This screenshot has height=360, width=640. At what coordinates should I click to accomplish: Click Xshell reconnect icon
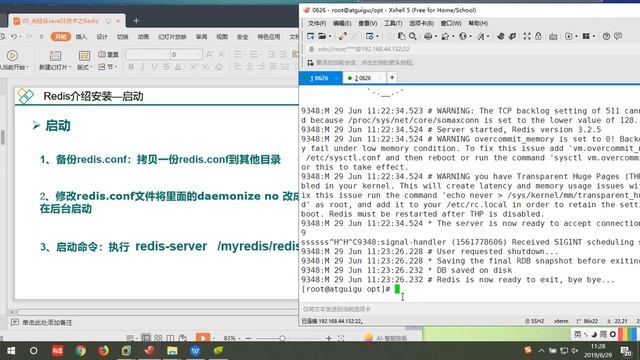click(342, 36)
